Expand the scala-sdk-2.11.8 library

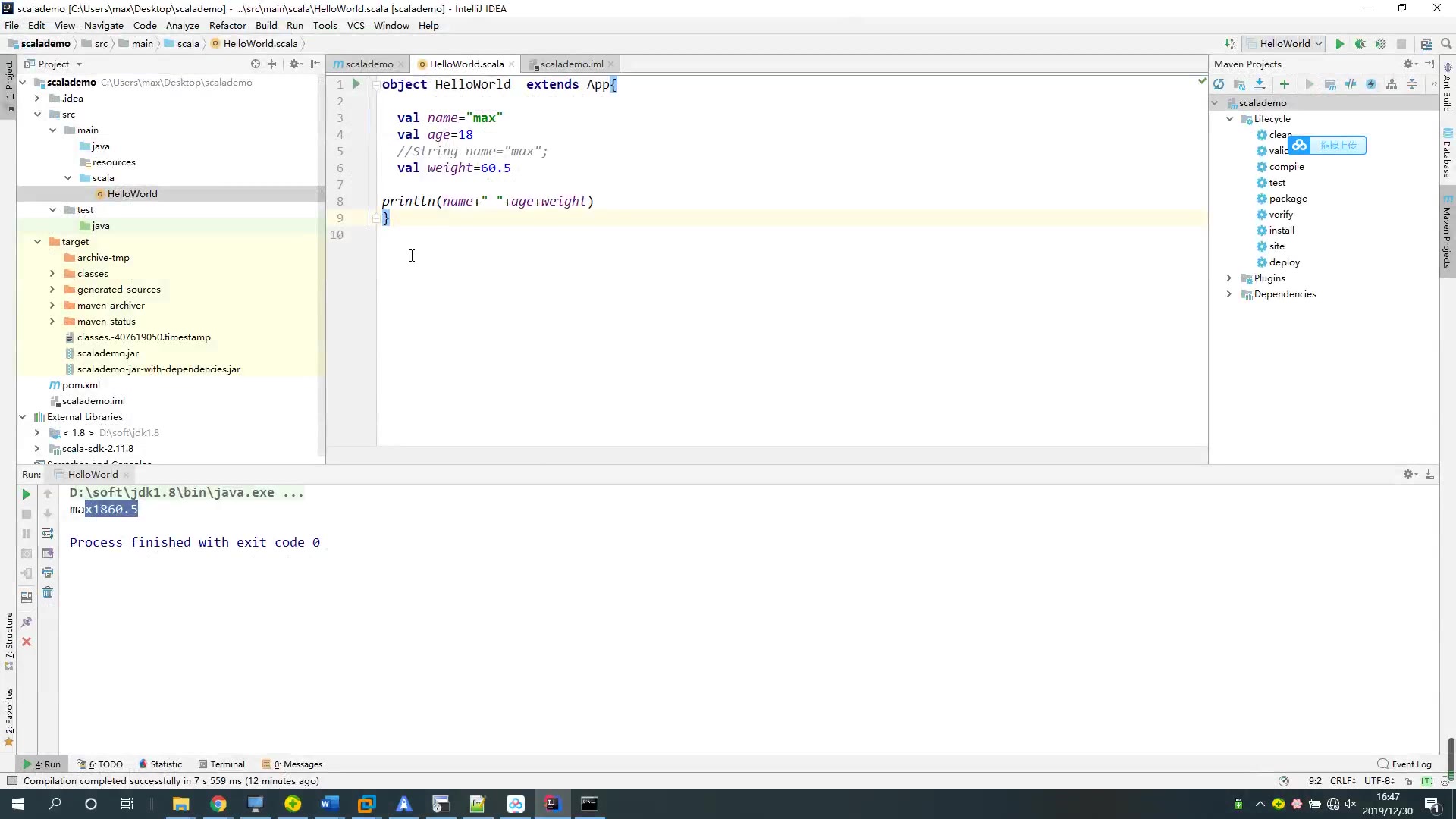point(36,449)
